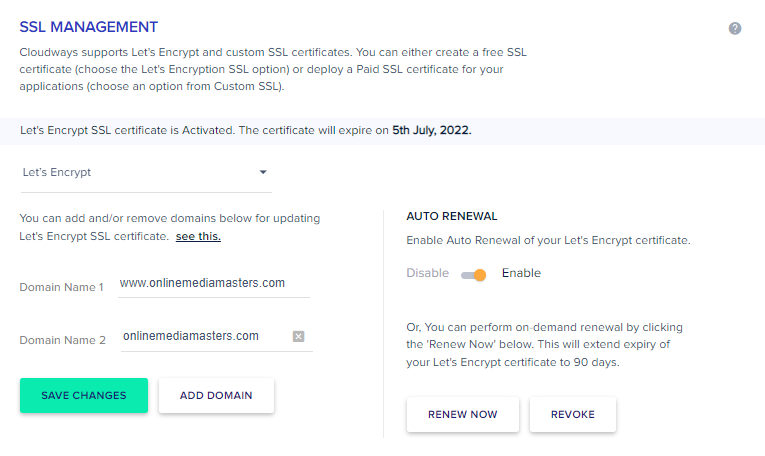
Task: Focus the Domain Name 1 field
Action: pyautogui.click(x=214, y=283)
